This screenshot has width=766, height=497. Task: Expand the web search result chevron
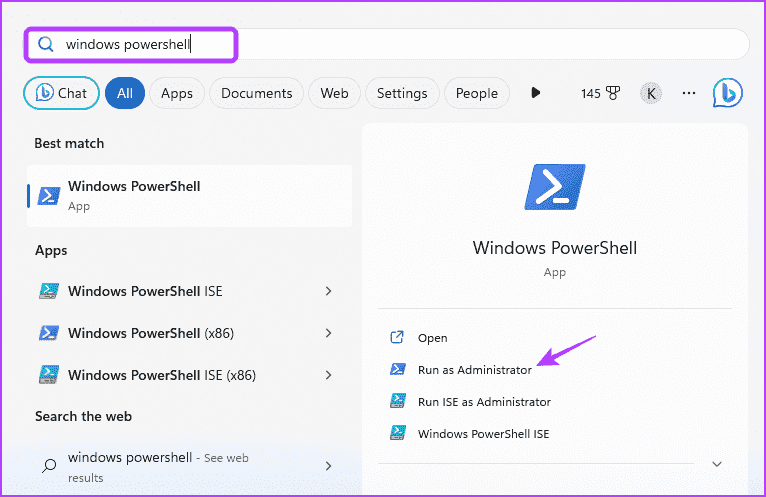point(328,466)
